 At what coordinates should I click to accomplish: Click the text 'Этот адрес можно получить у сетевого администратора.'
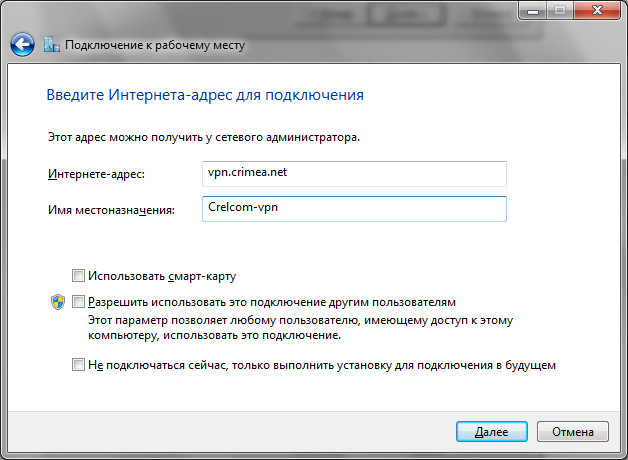(x=204, y=137)
